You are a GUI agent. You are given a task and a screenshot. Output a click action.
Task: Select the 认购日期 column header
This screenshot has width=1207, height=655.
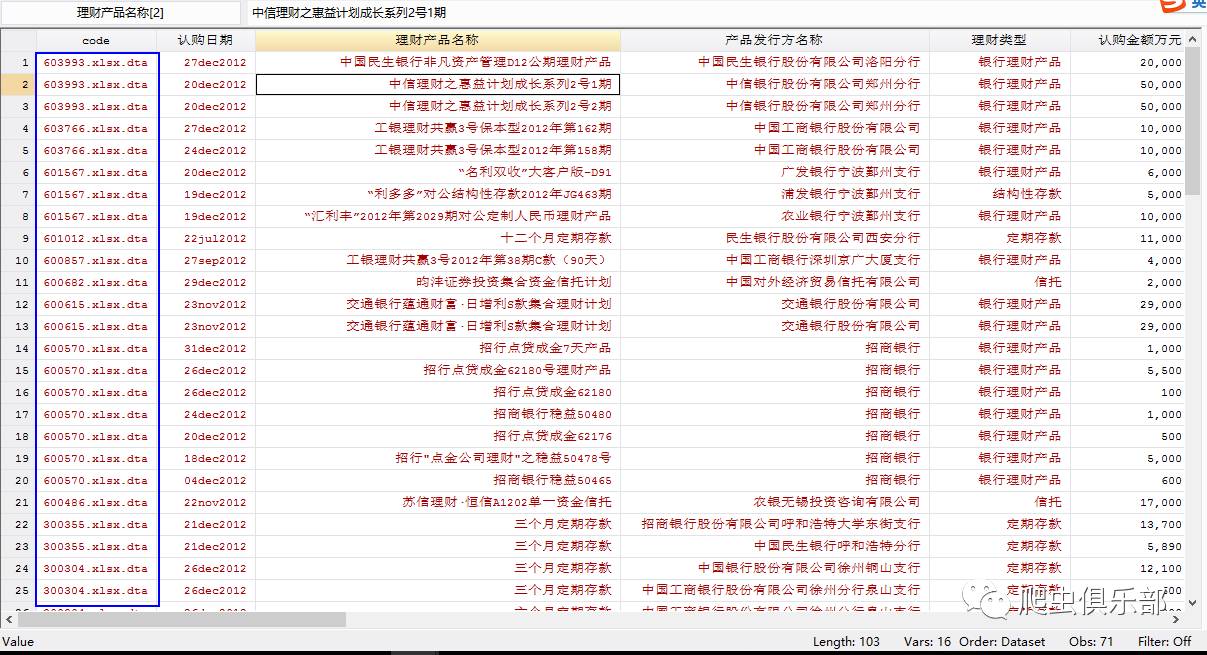pos(205,40)
